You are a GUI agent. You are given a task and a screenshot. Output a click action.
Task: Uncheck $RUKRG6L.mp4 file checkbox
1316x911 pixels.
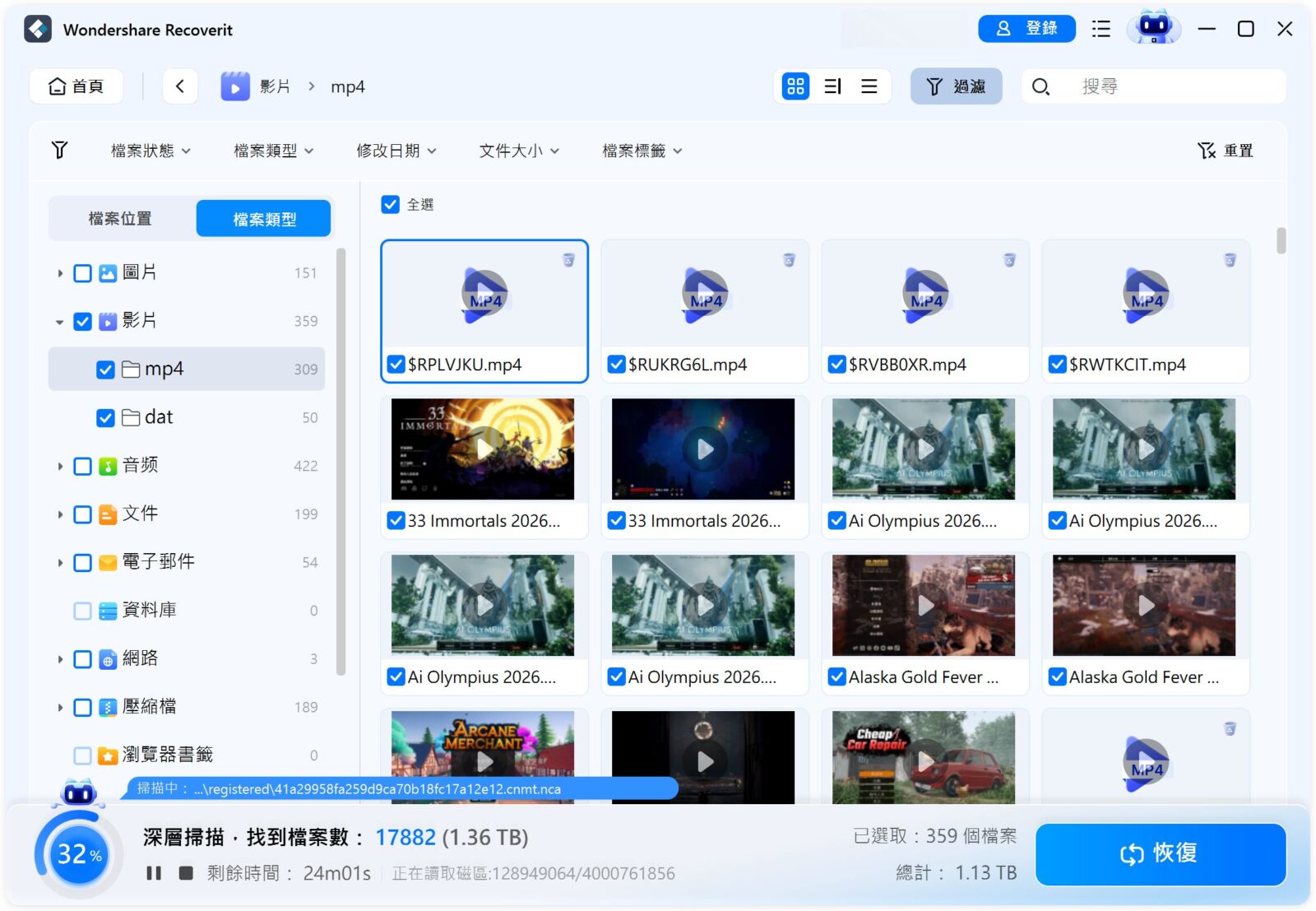[616, 364]
